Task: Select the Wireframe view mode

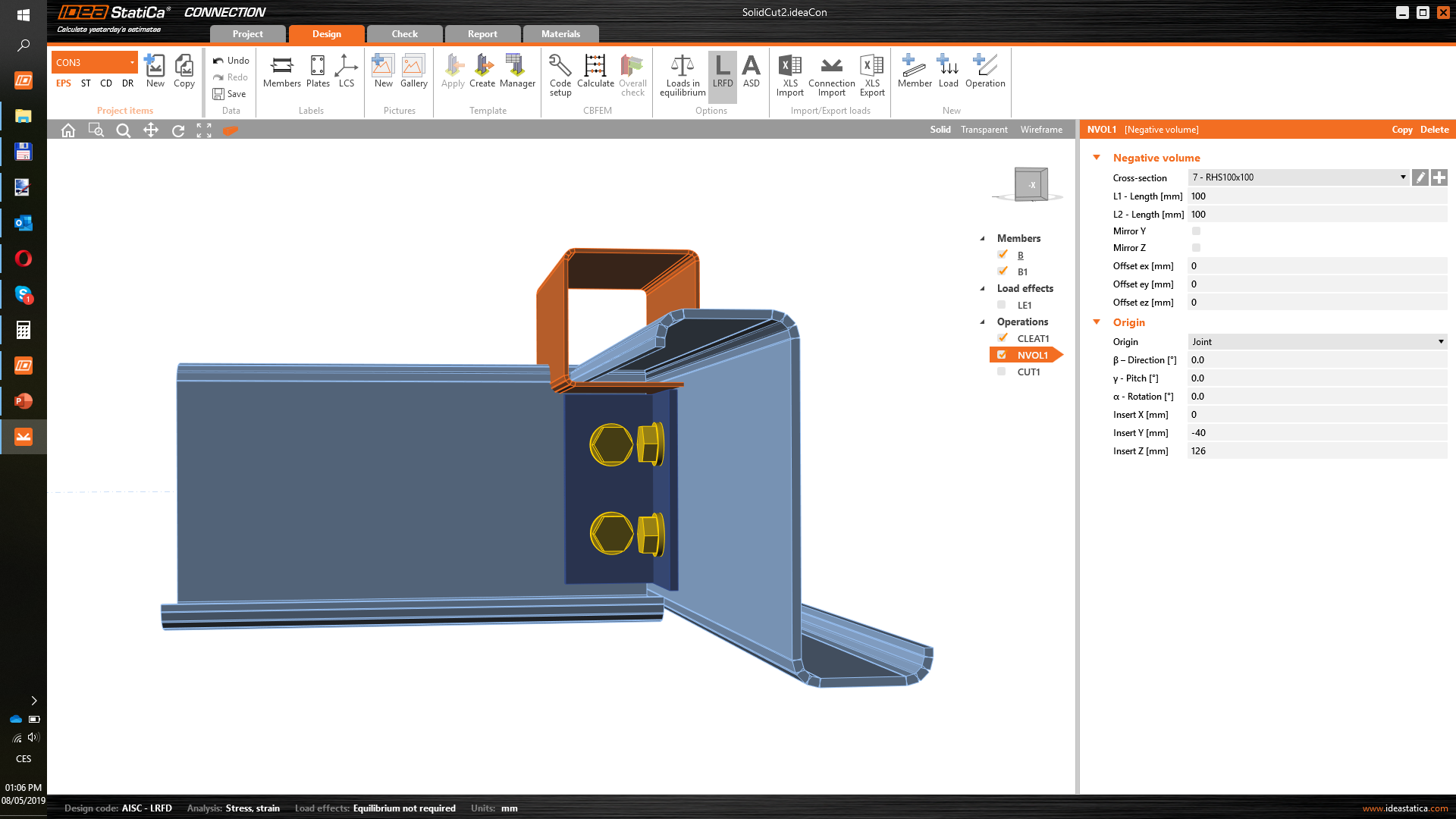Action: tap(1041, 129)
